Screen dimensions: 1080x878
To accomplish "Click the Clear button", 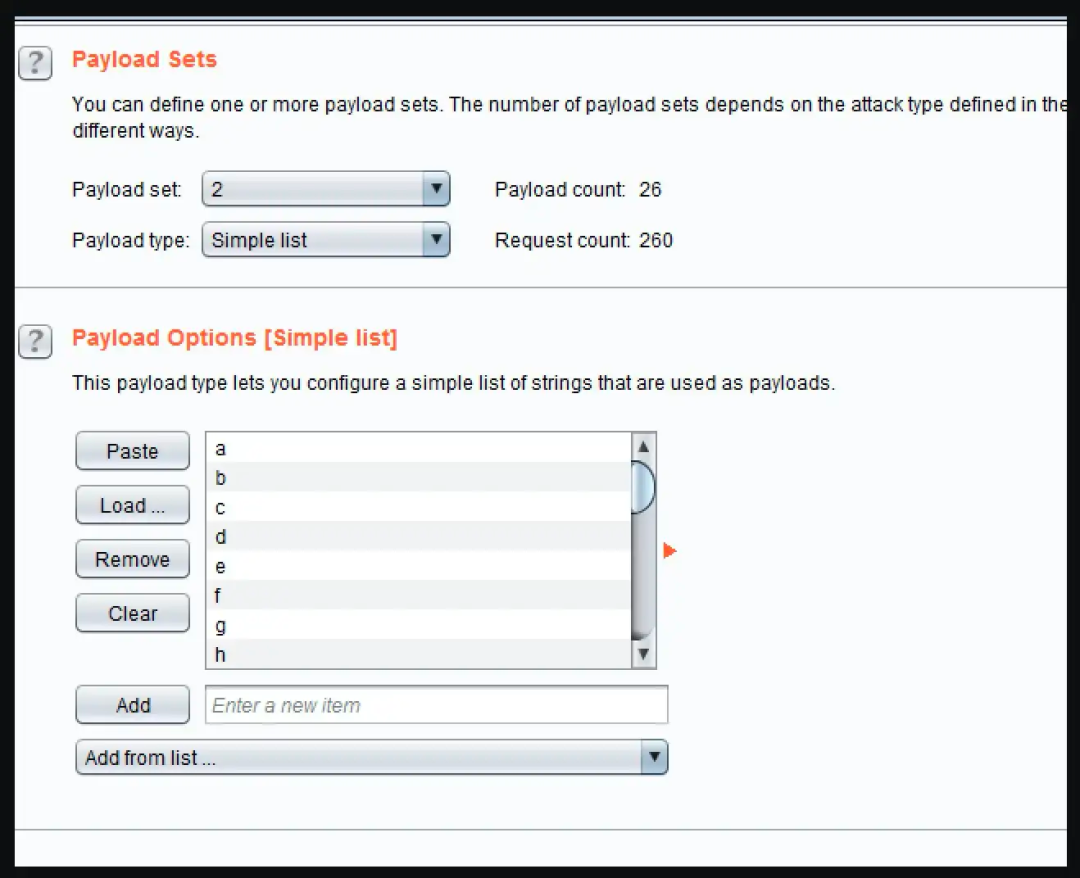I will [x=132, y=613].
